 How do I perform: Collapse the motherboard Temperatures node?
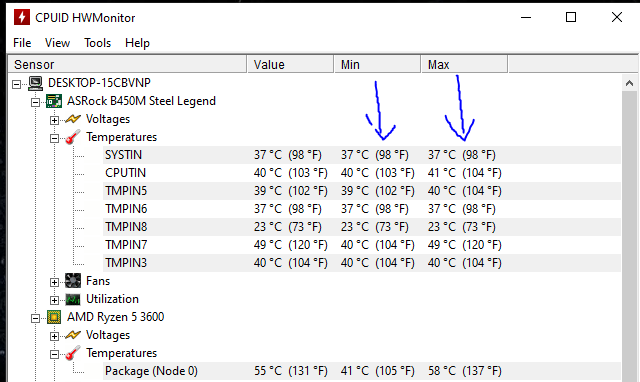click(54, 138)
